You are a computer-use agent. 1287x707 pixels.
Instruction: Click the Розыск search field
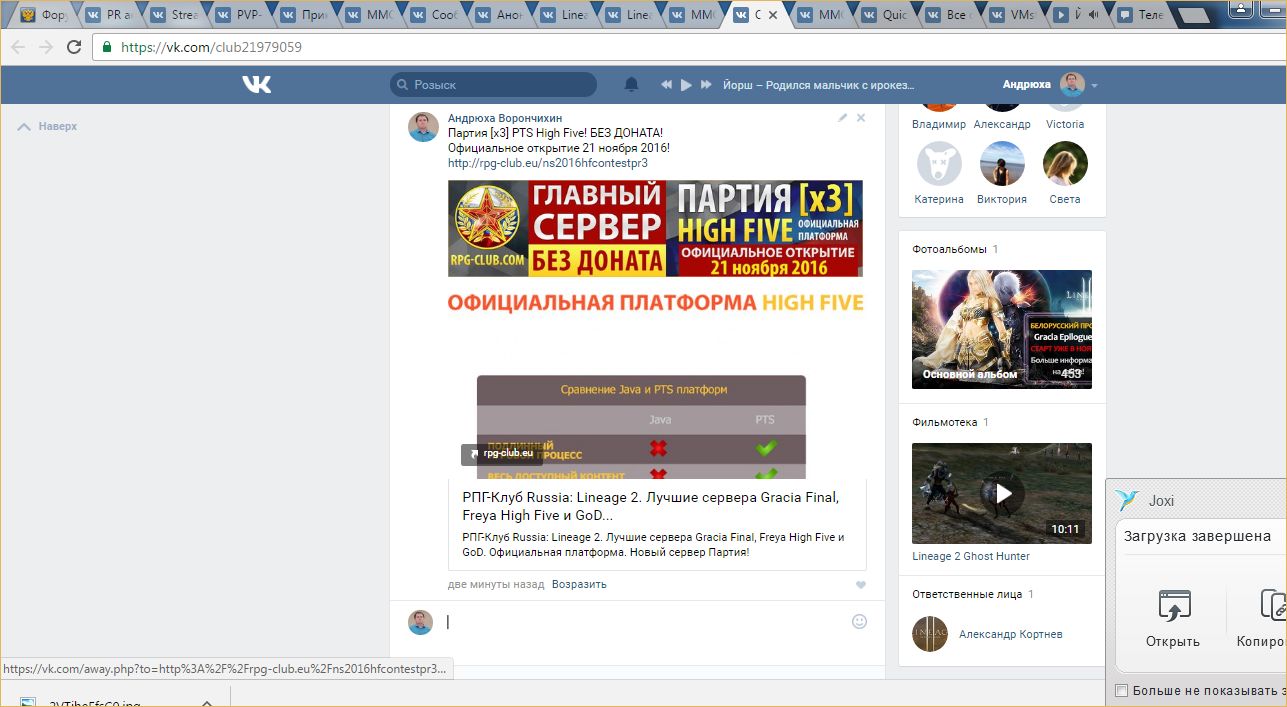(x=493, y=85)
